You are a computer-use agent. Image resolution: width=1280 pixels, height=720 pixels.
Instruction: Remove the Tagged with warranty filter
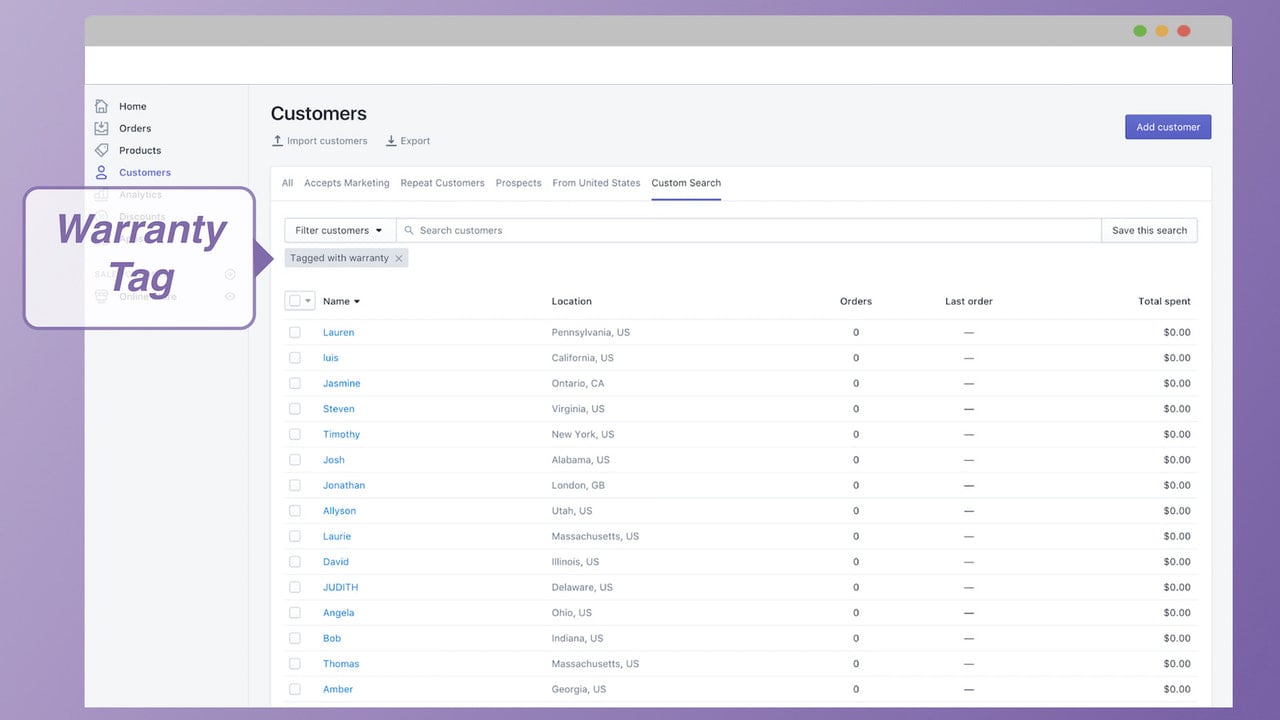coord(399,258)
